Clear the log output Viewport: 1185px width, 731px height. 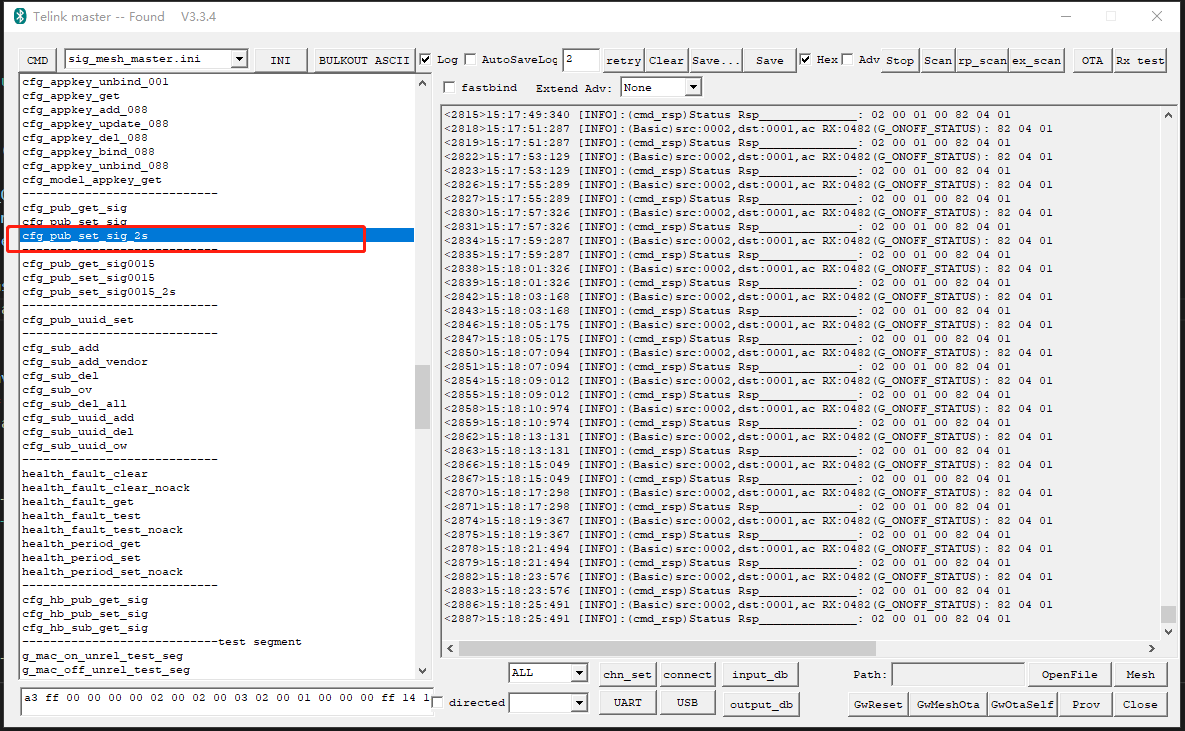[x=666, y=60]
